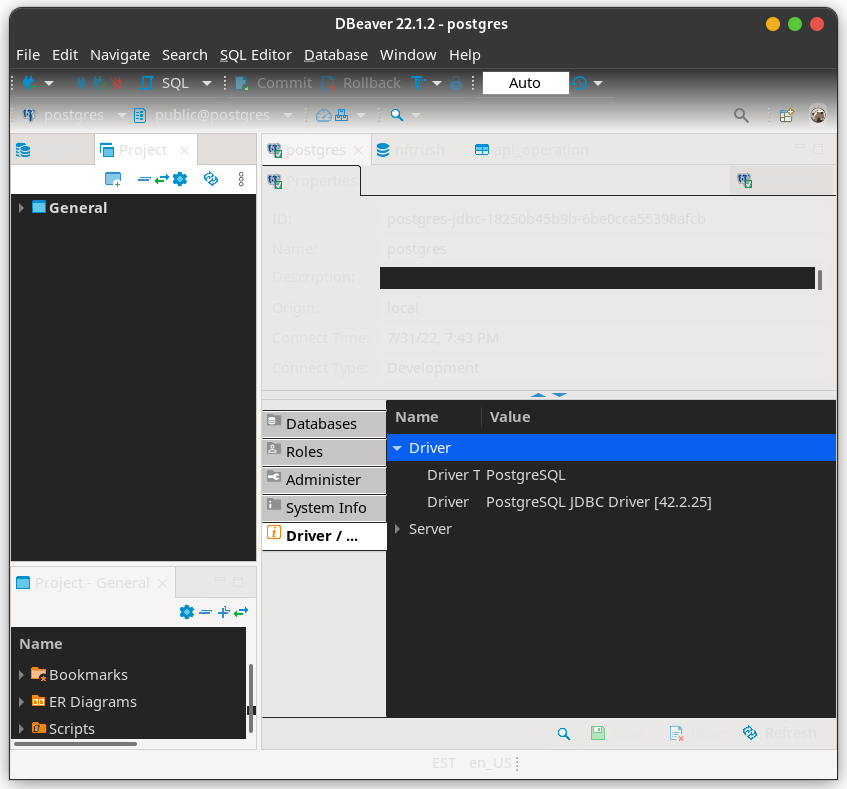Expand the Bookmarks folder
Screen dimensions: 847x789
[x=21, y=675]
